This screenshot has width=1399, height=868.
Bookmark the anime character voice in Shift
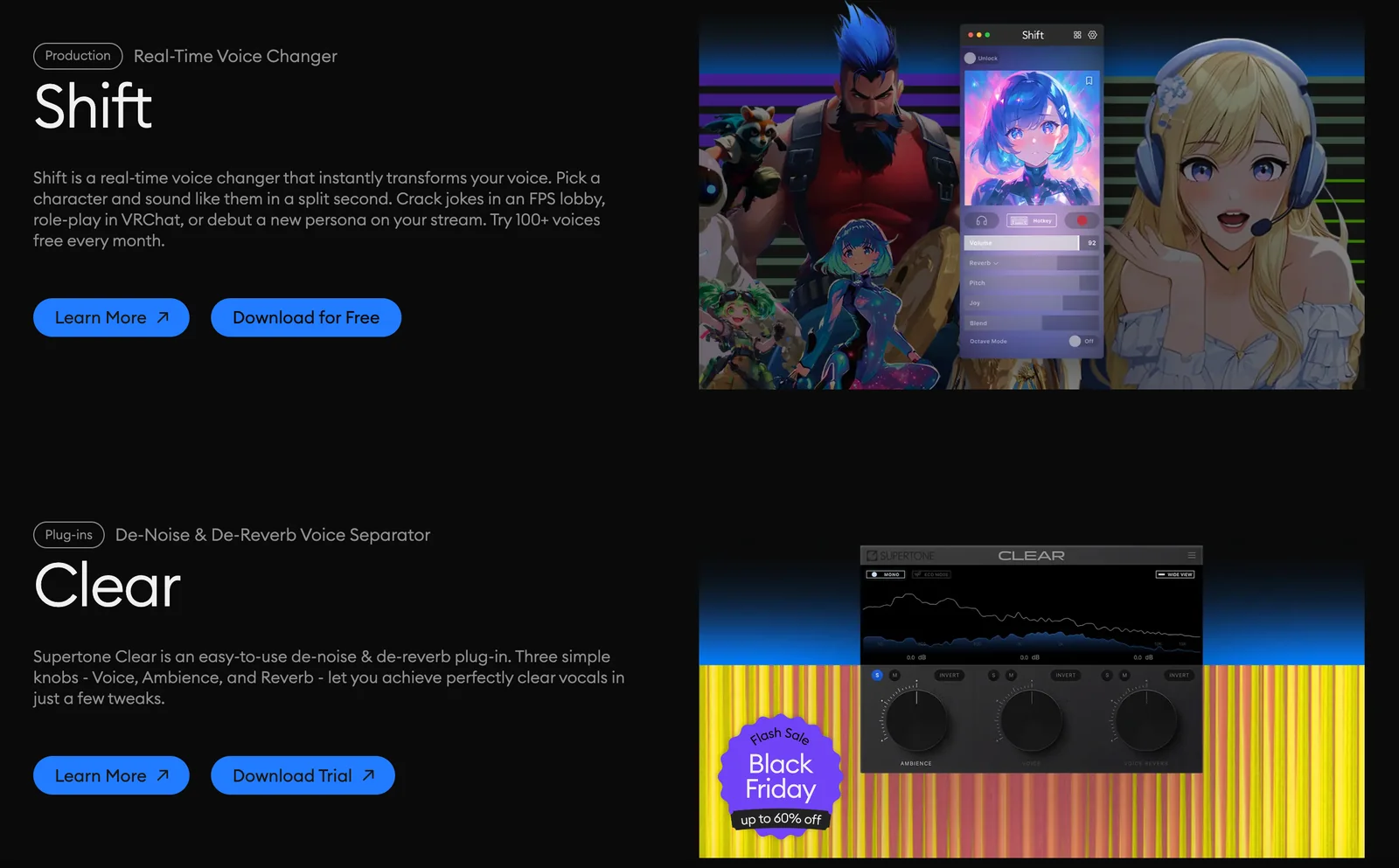pos(1089,81)
